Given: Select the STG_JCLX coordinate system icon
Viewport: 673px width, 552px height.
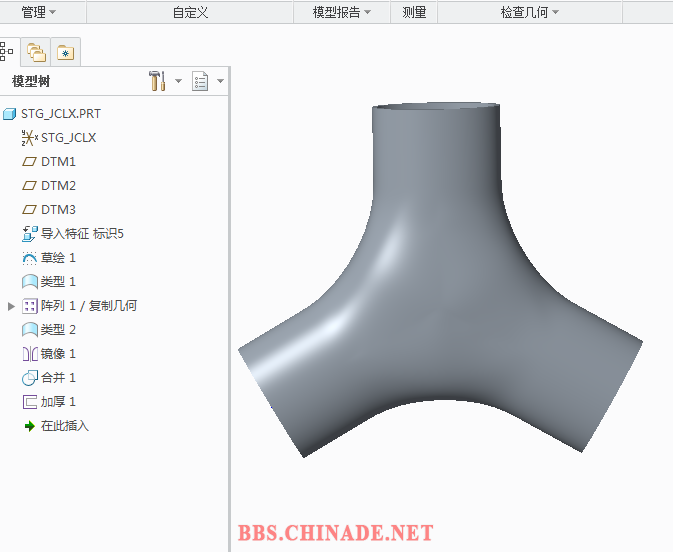Looking at the screenshot, I should point(29,138).
